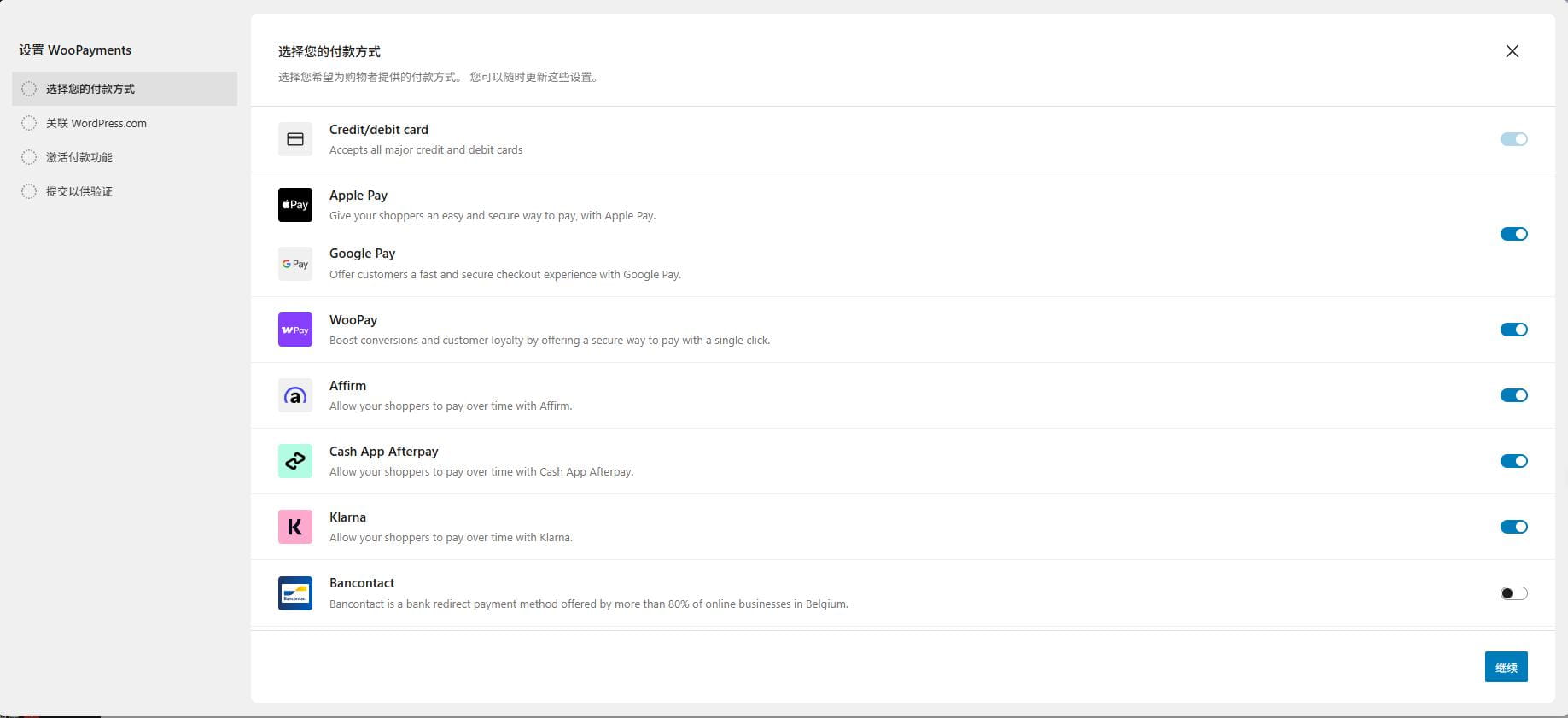Viewport: 1568px width, 718px height.
Task: Turn off the WooPay toggle
Action: tap(1513, 330)
